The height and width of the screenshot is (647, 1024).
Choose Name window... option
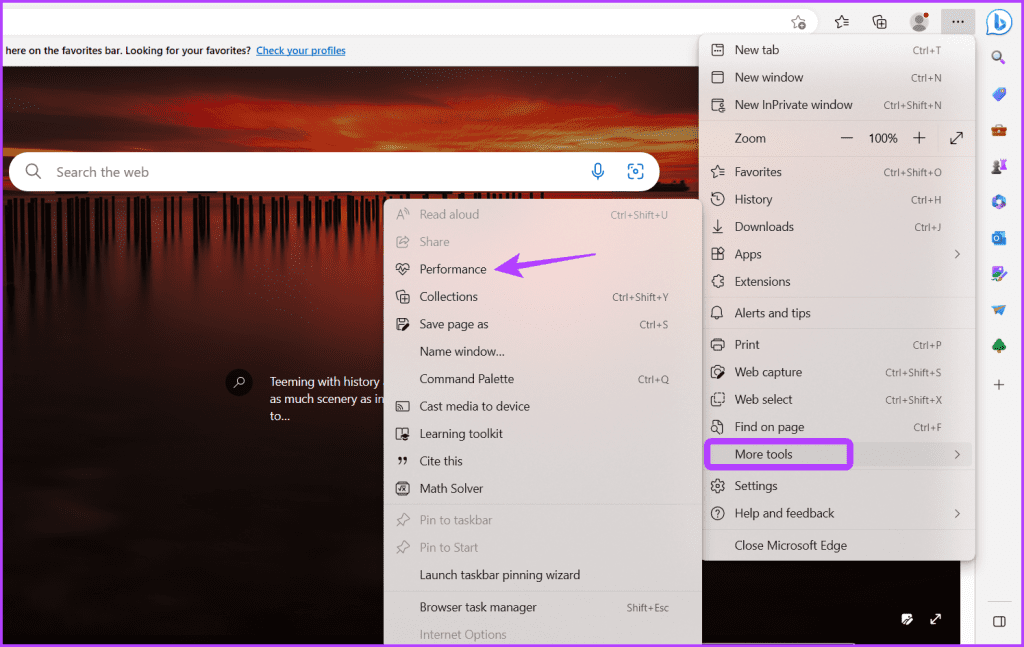(x=543, y=351)
